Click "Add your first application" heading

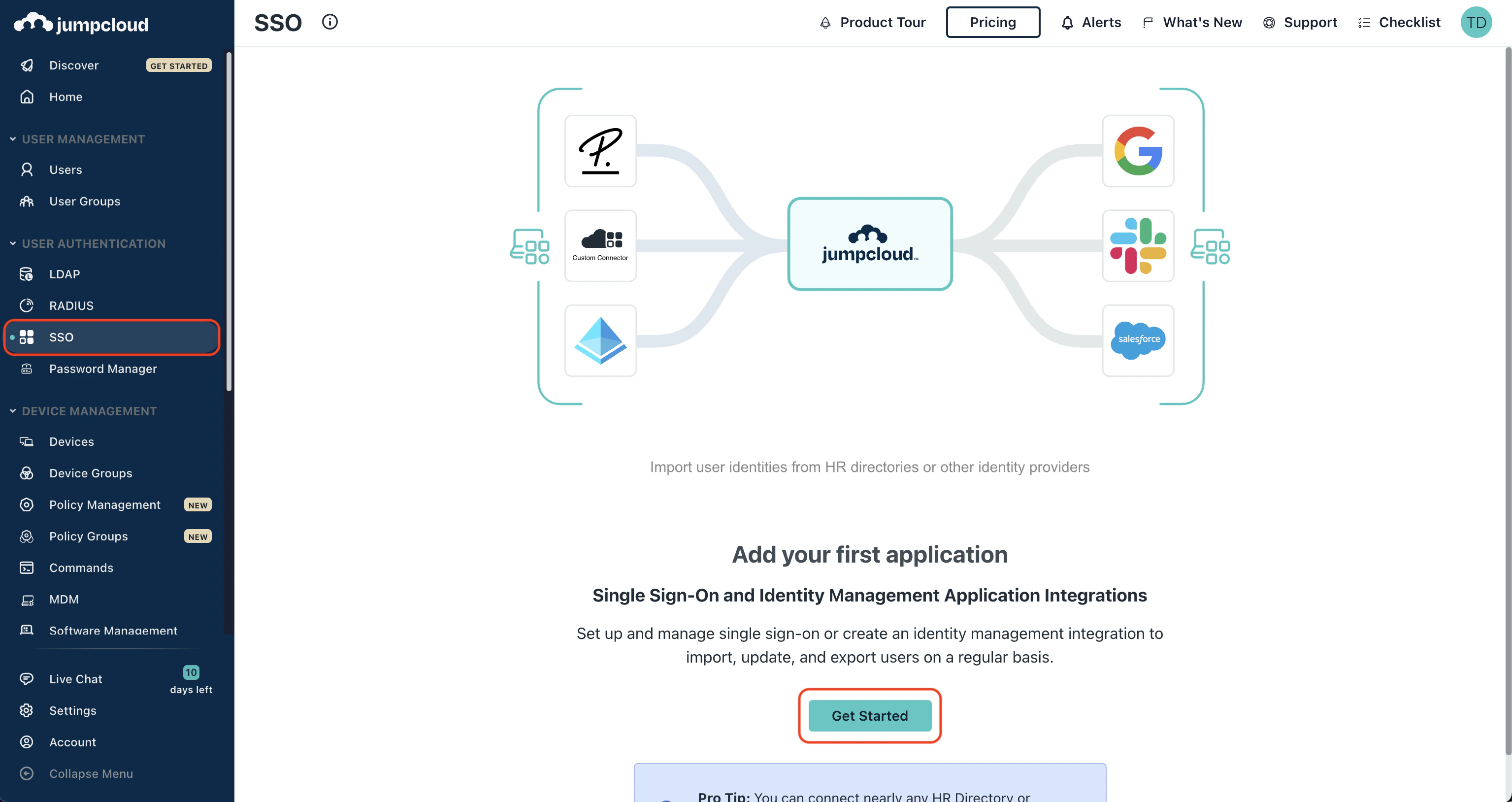point(870,554)
